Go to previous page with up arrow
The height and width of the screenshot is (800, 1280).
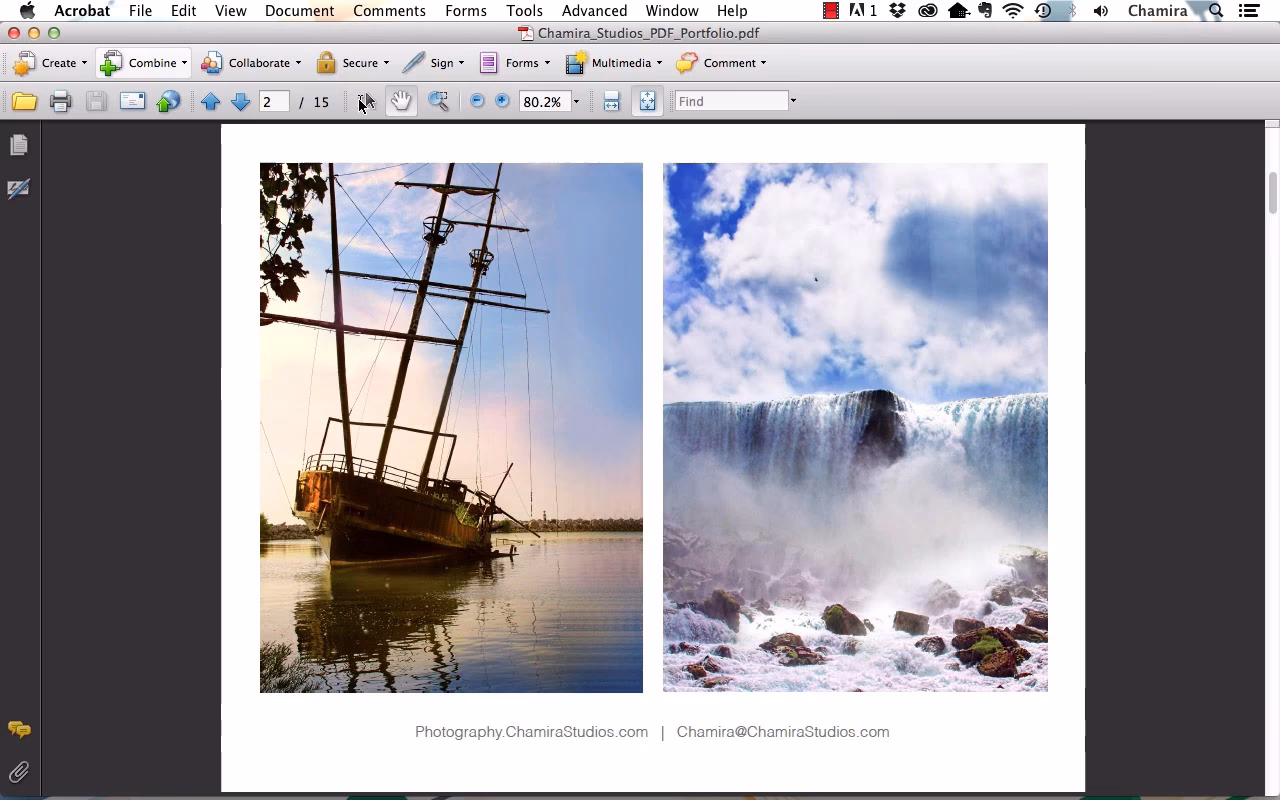tap(211, 101)
